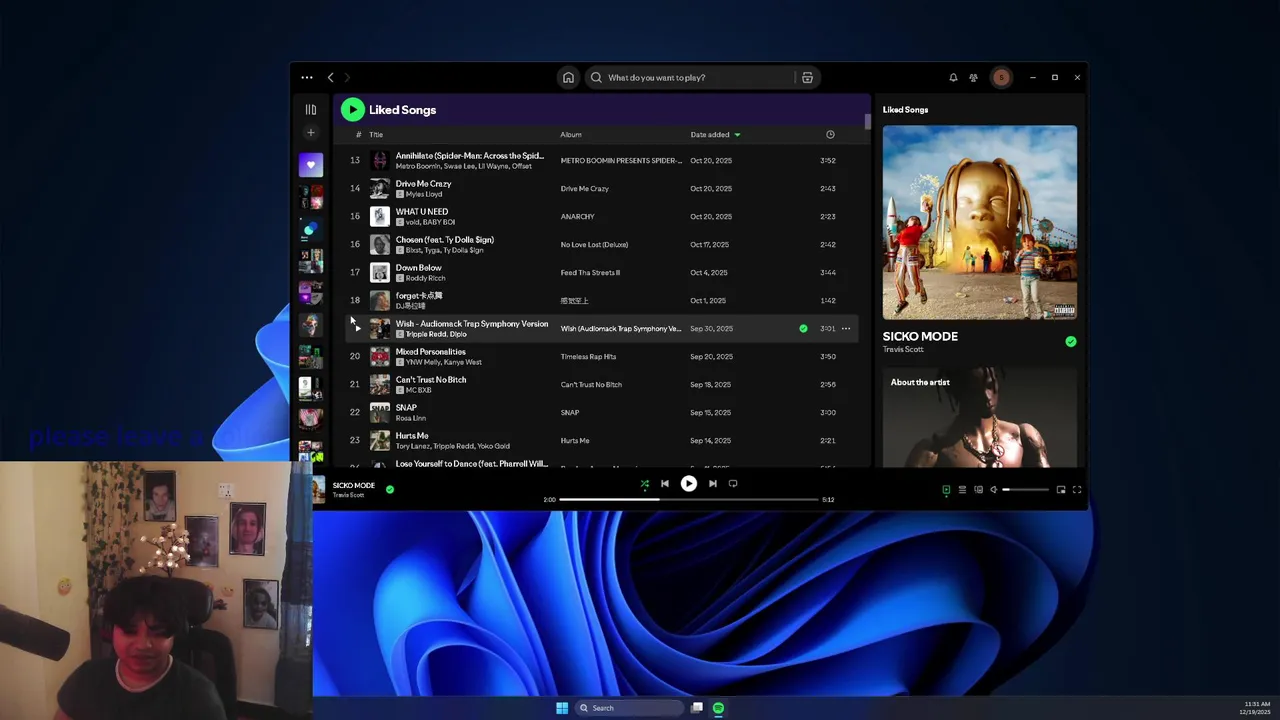1280x720 pixels.
Task: Open artist link Roddy Ricch
Action: click(x=425, y=278)
